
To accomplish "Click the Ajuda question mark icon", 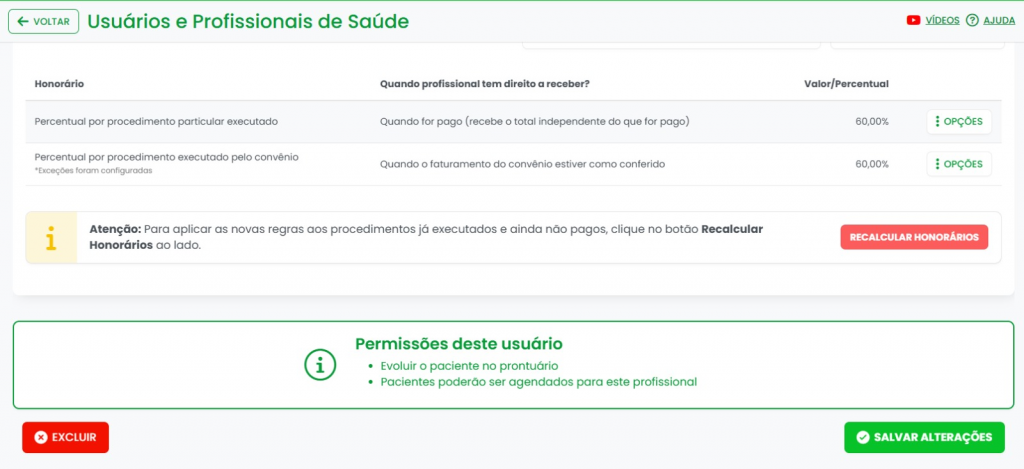I will pos(972,20).
